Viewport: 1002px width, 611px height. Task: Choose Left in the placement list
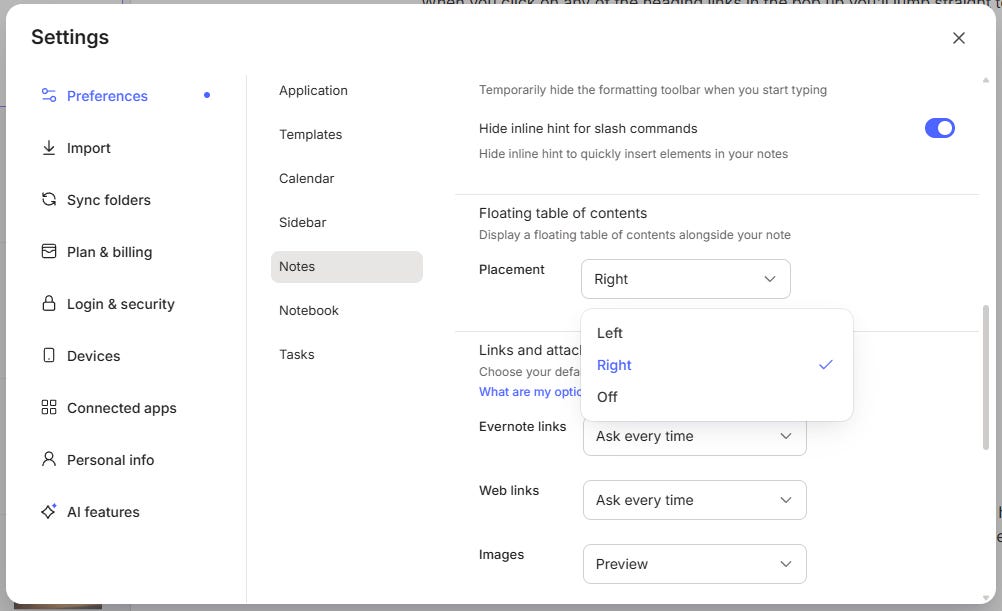click(x=610, y=333)
